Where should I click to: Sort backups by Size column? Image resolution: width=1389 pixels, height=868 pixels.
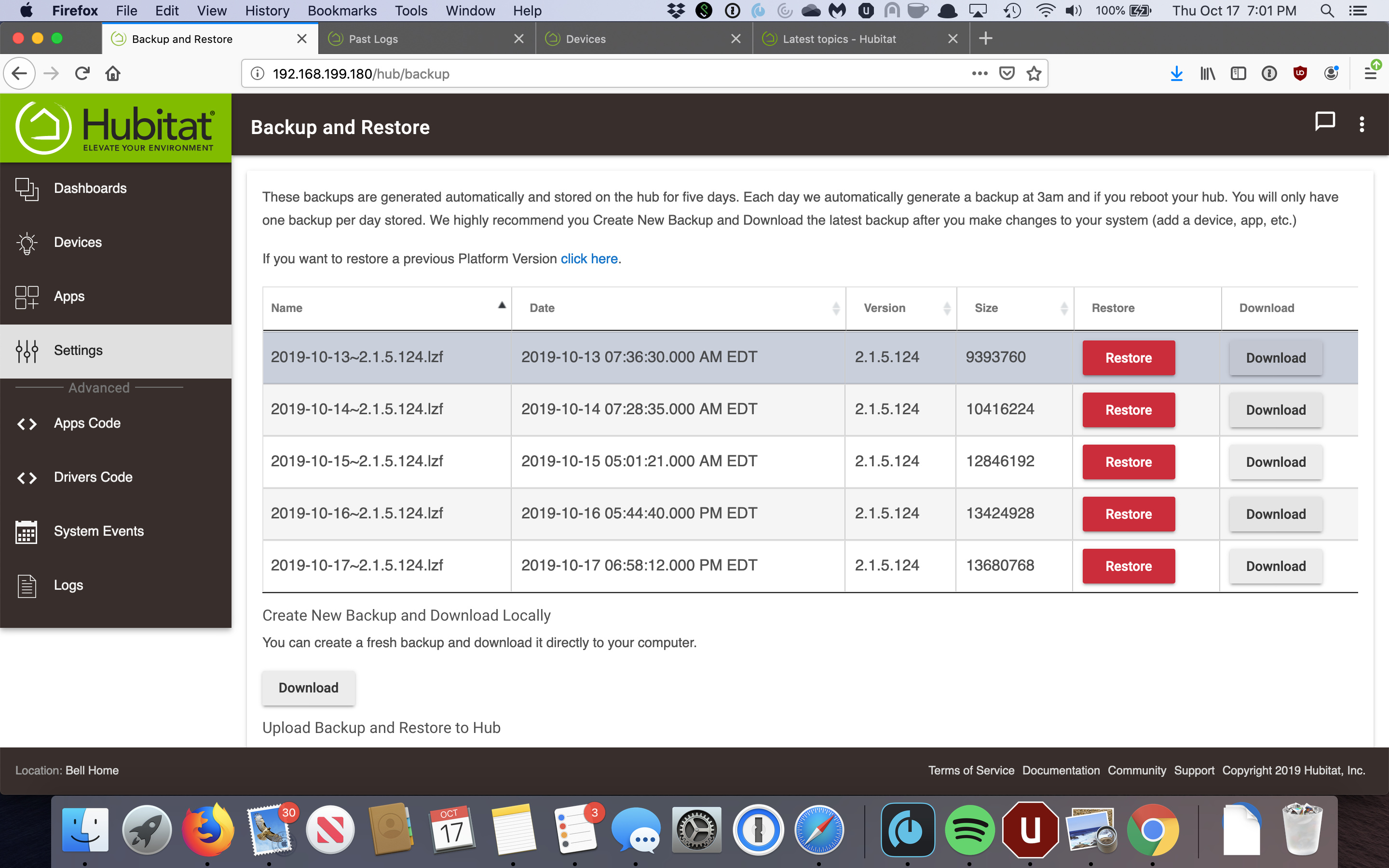tap(1015, 308)
